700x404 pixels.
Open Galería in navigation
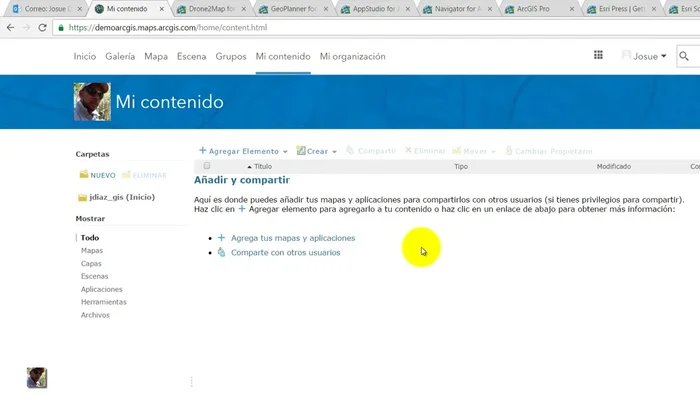(x=120, y=56)
